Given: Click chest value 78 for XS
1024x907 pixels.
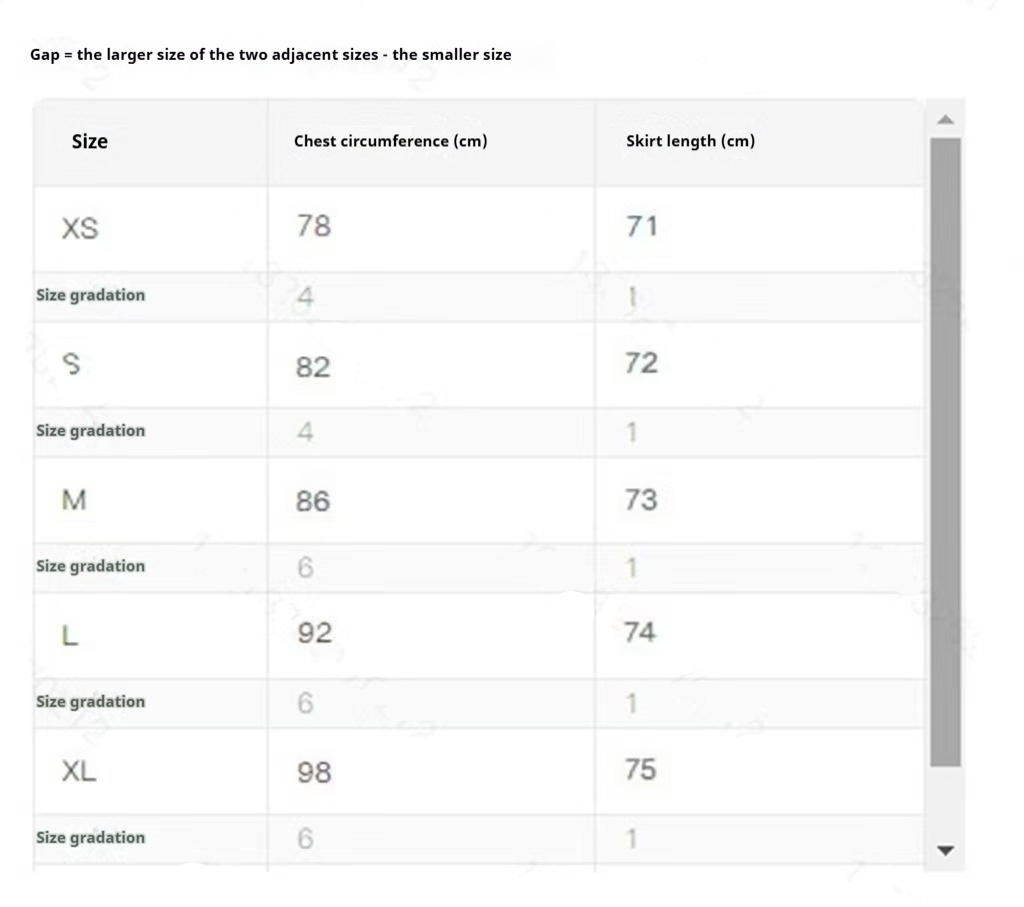Looking at the screenshot, I should (x=313, y=227).
